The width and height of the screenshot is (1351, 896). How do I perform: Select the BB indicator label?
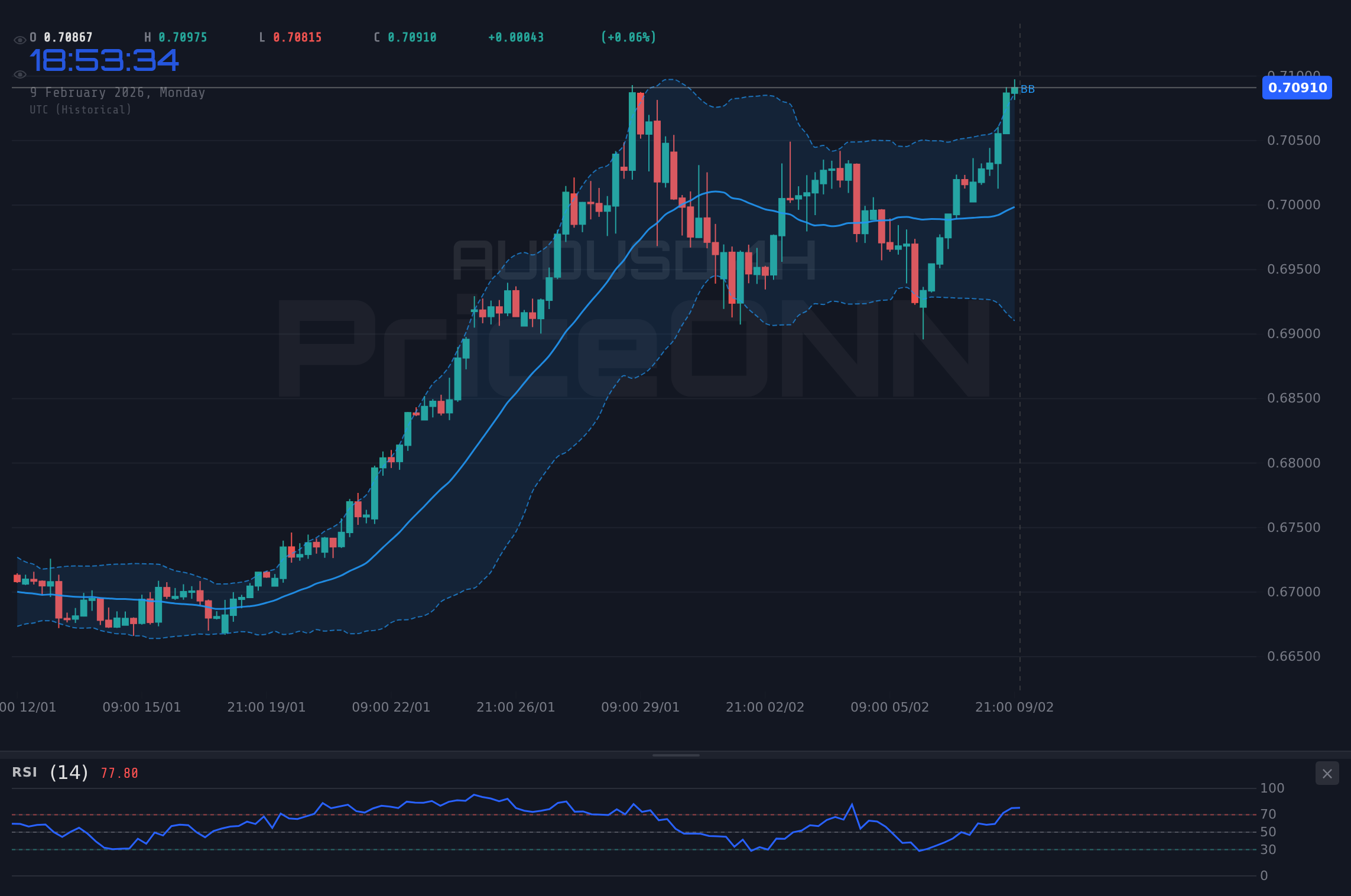[1028, 89]
